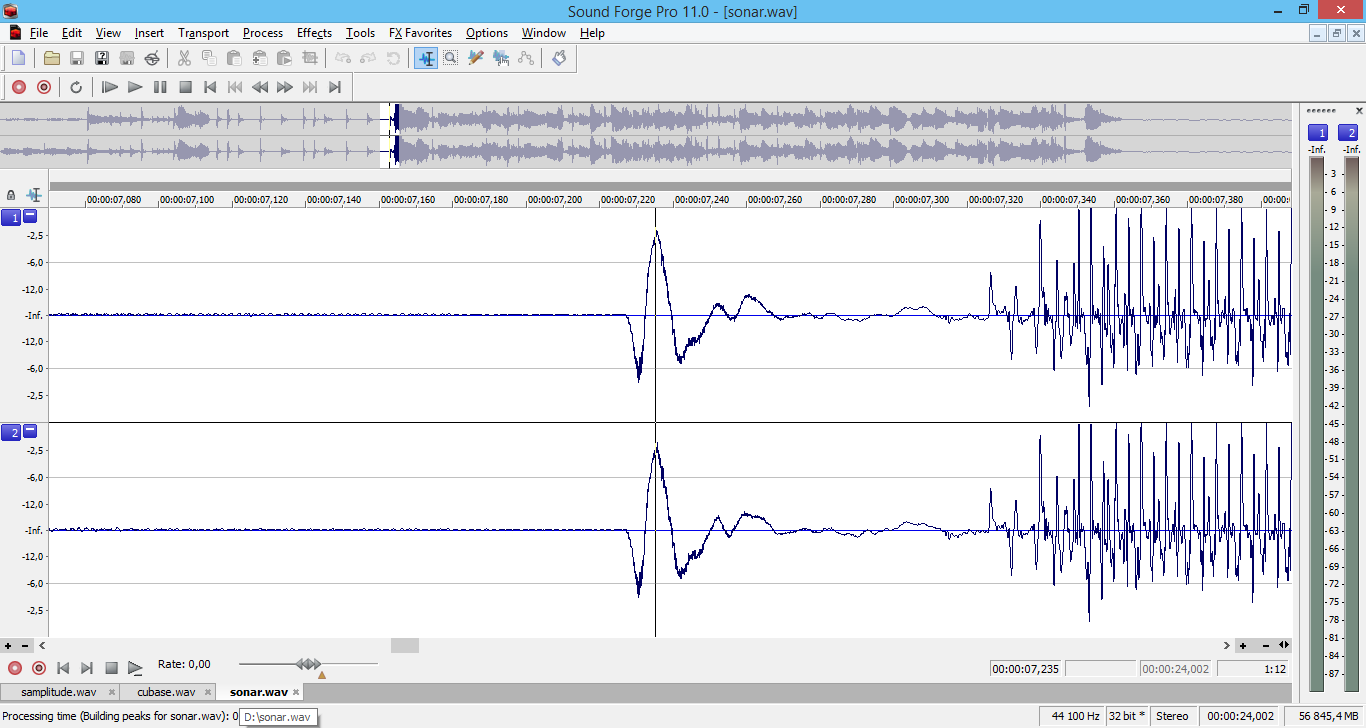Toggle Loop Playback icon in transport toolbar
This screenshot has width=1366, height=728.
pyautogui.click(x=76, y=87)
